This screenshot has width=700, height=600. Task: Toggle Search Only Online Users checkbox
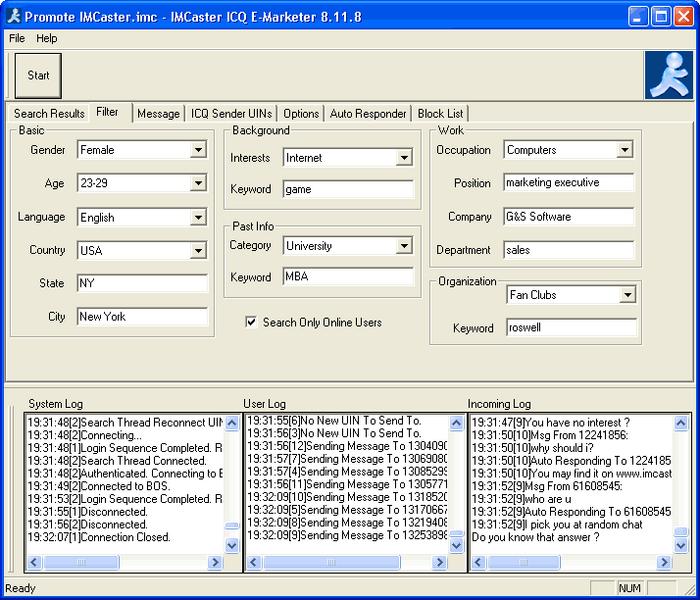click(251, 322)
